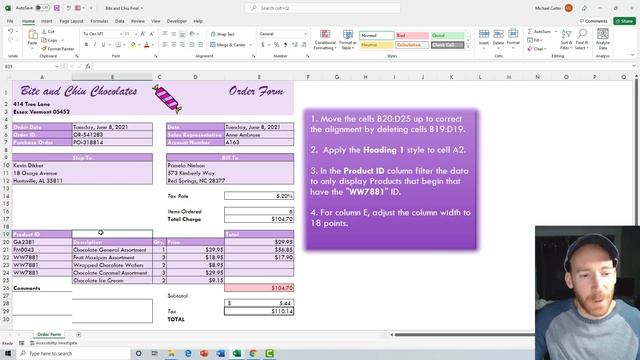Add a new sheet with plus button
This screenshot has height=360, width=640.
[78, 334]
